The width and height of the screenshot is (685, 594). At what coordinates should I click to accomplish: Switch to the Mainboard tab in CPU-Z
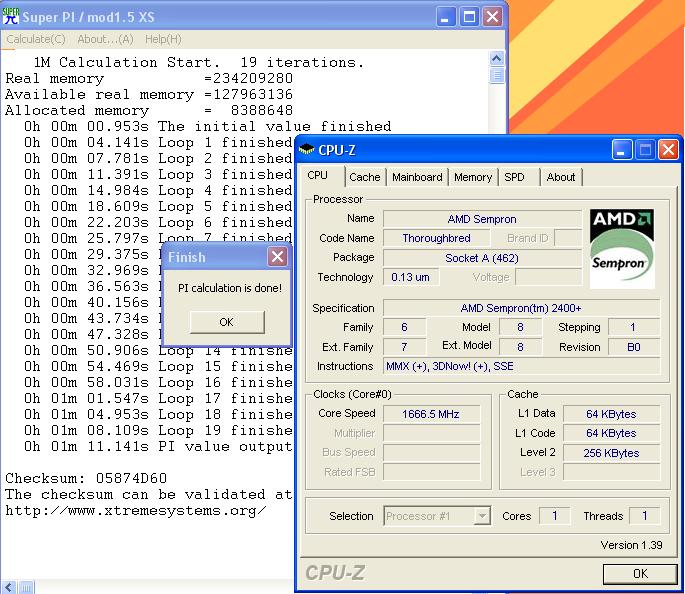click(417, 177)
